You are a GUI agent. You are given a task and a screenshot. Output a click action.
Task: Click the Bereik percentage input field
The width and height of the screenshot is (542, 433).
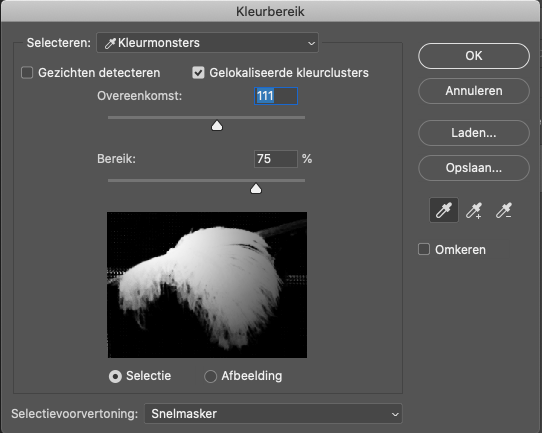(276, 159)
